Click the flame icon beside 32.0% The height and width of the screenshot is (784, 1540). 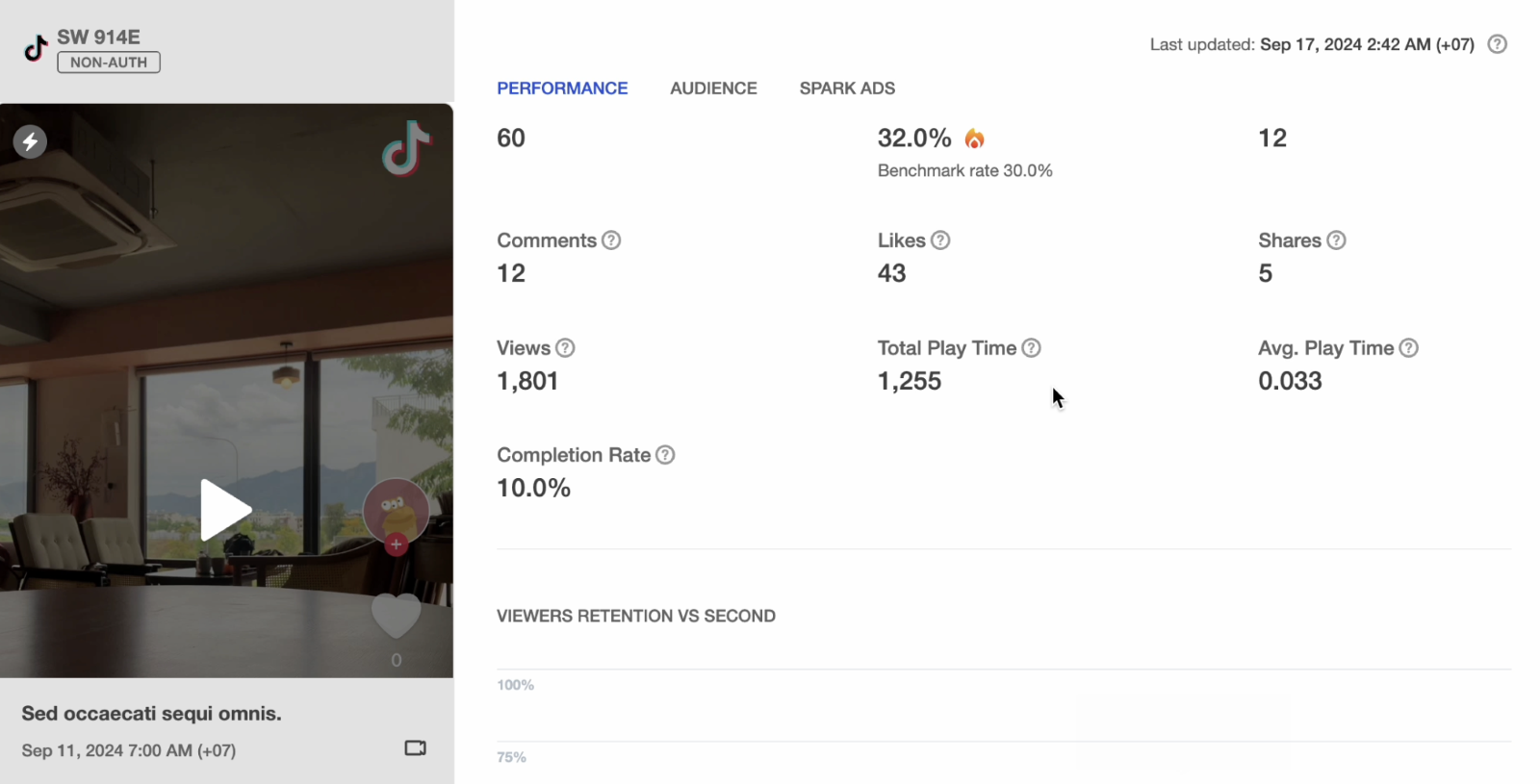[x=974, y=139]
